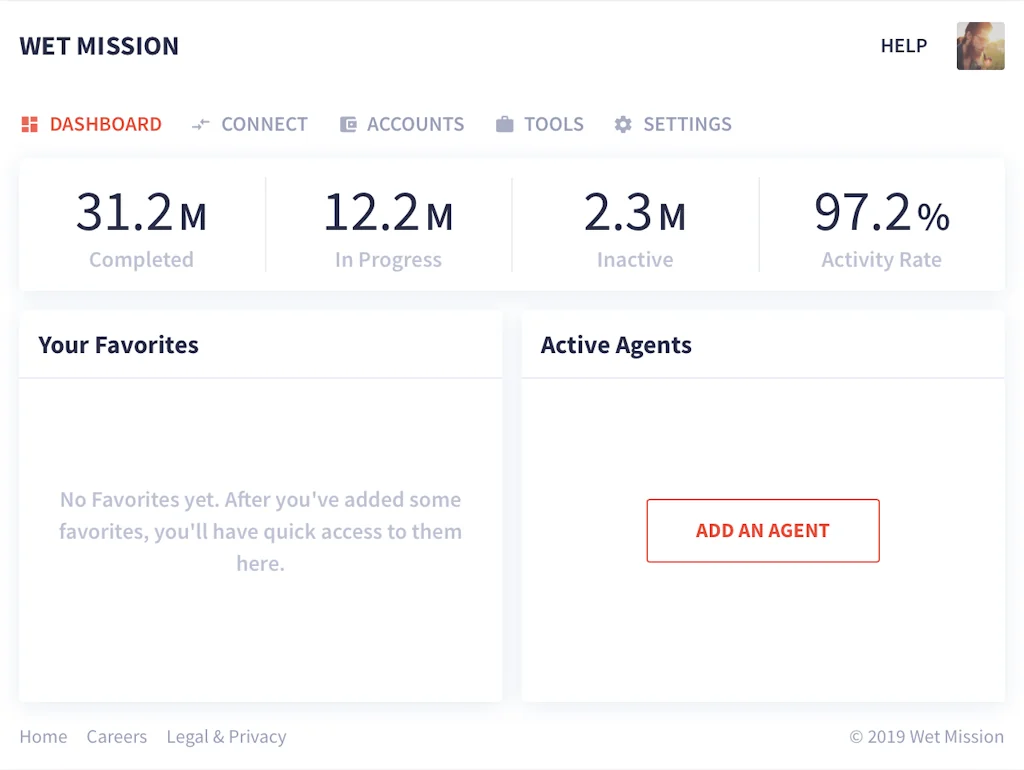1024x770 pixels.
Task: Visit the Legal & Privacy link
Action: (x=226, y=737)
